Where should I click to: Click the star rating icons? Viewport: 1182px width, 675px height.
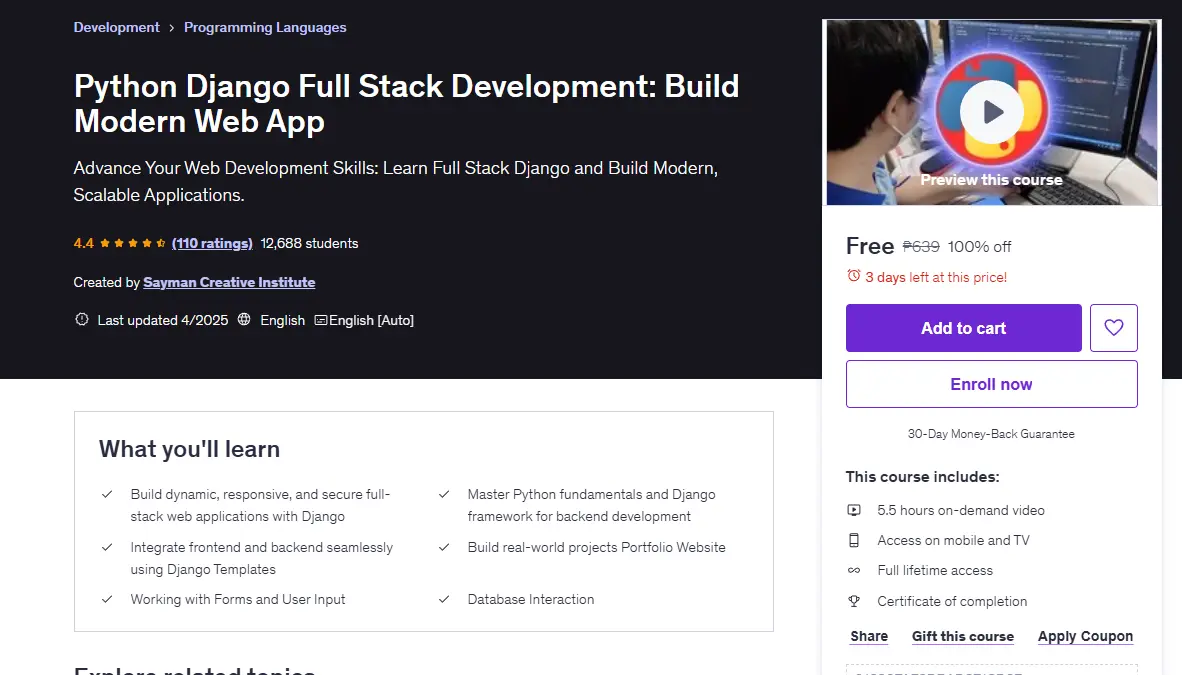pyautogui.click(x=132, y=243)
